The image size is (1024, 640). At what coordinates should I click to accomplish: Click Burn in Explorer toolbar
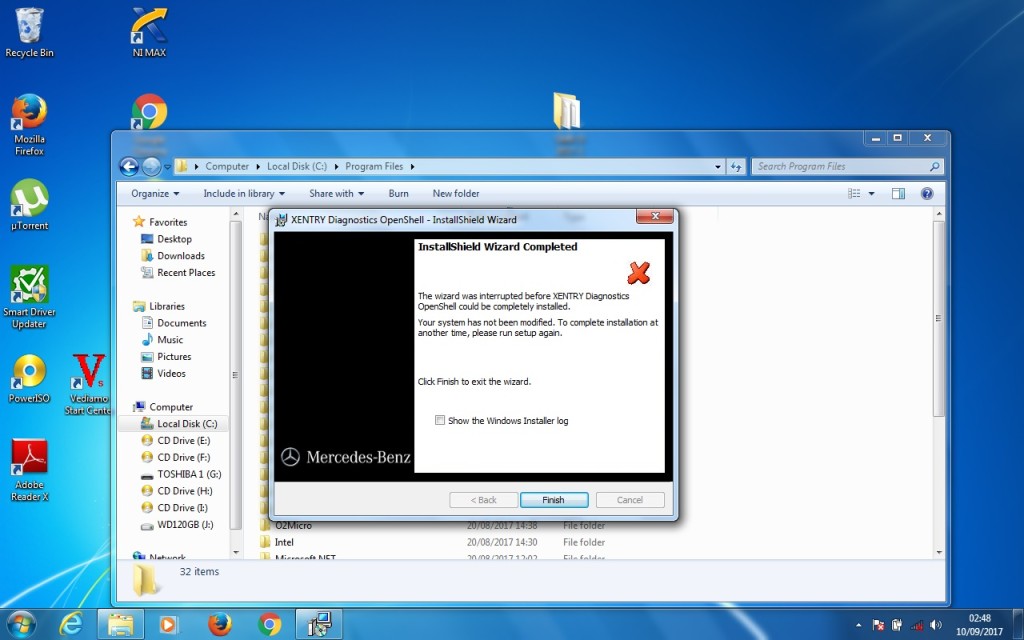click(x=398, y=194)
